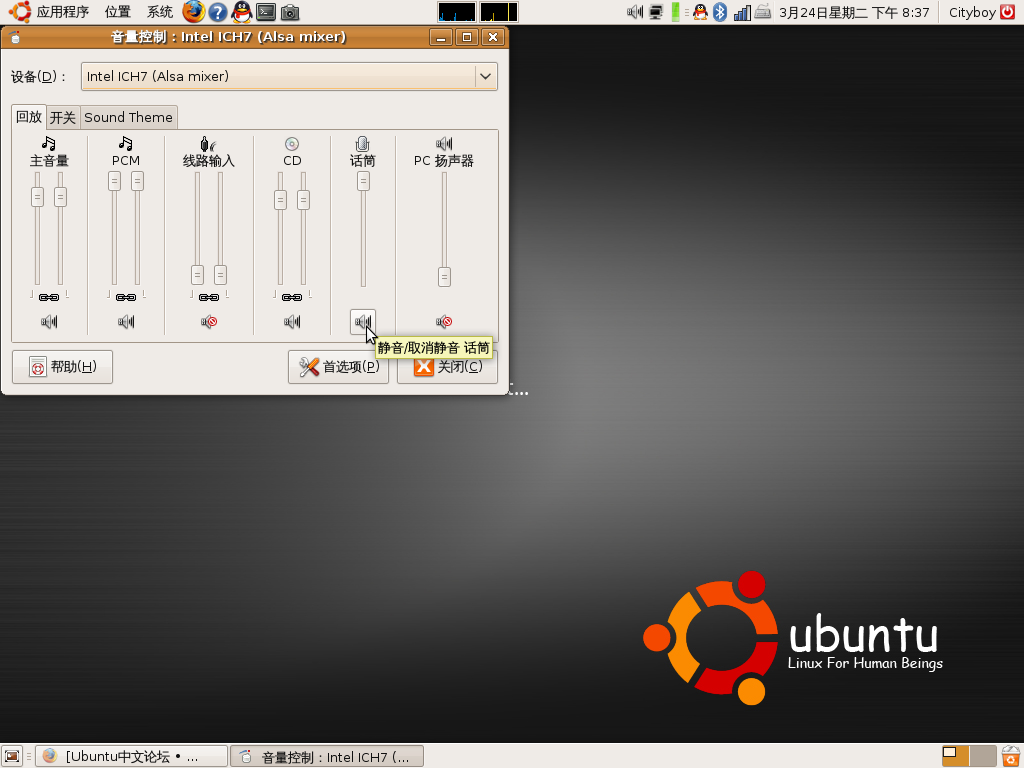Click PCM right channel slider handle
Screen dimensions: 1024x768
137,181
